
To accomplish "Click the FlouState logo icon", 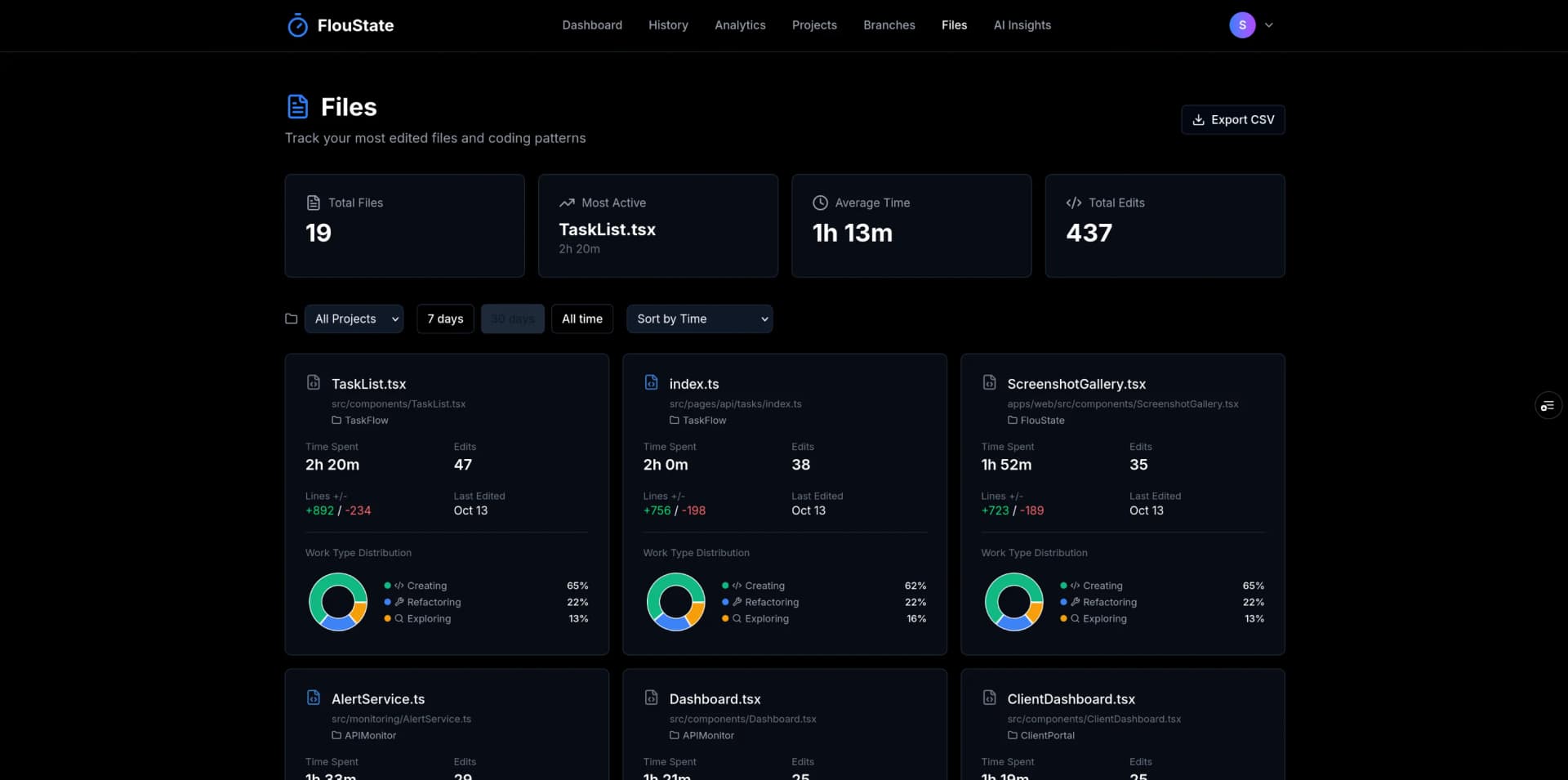I will 297,25.
